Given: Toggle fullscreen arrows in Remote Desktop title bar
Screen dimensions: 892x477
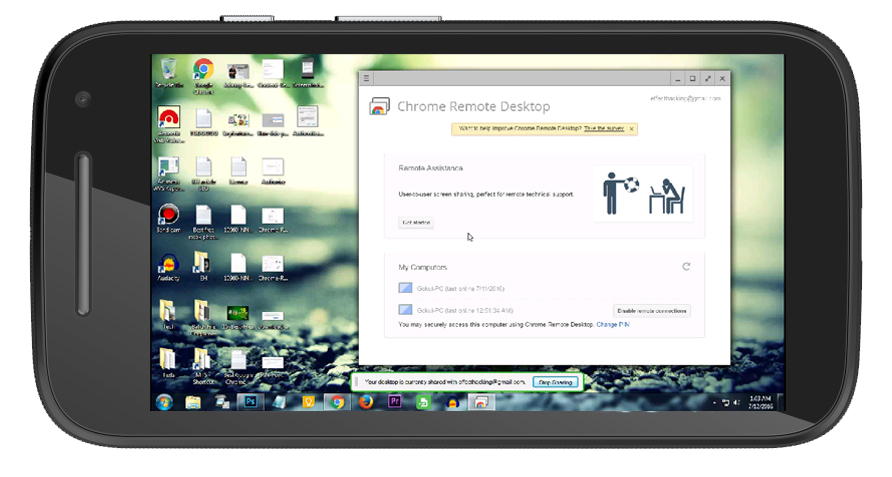Looking at the screenshot, I should (708, 79).
